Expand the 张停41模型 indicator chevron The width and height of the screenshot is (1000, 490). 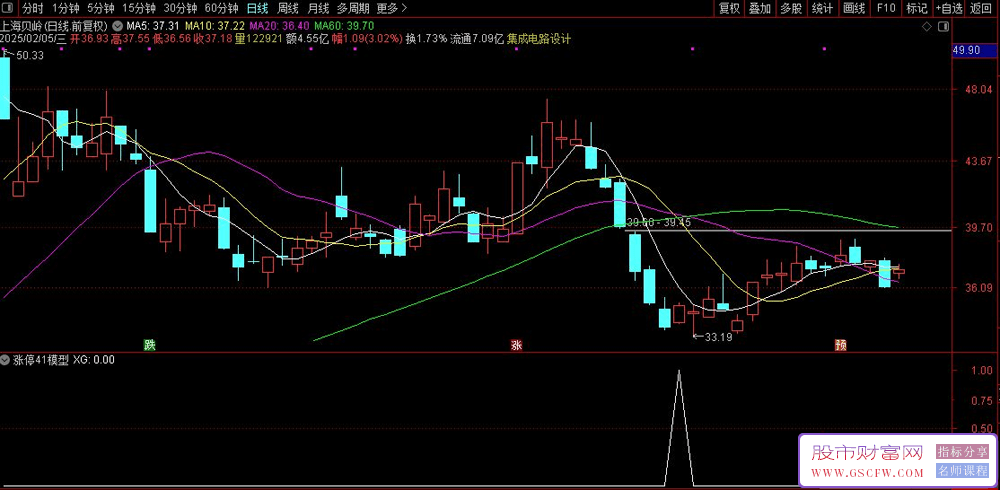[x=6, y=359]
